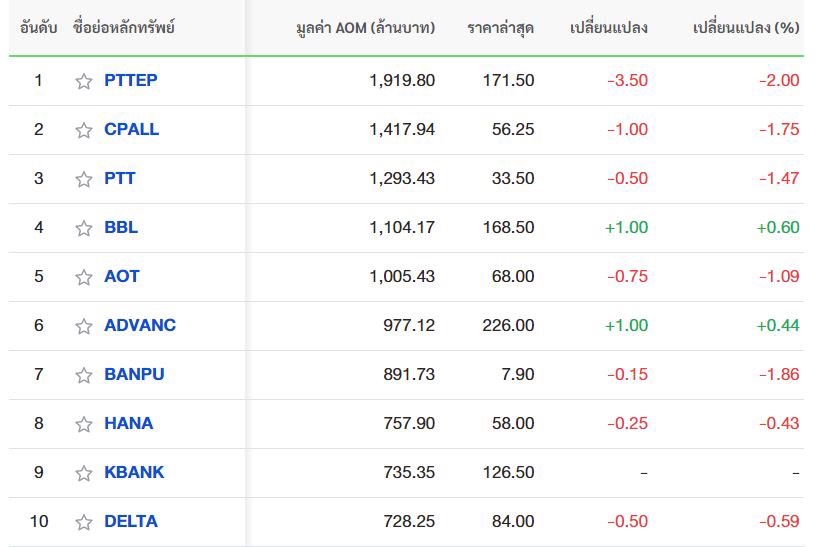Image resolution: width=824 pixels, height=547 pixels.
Task: Add HANA to favorites via star
Action: [84, 424]
